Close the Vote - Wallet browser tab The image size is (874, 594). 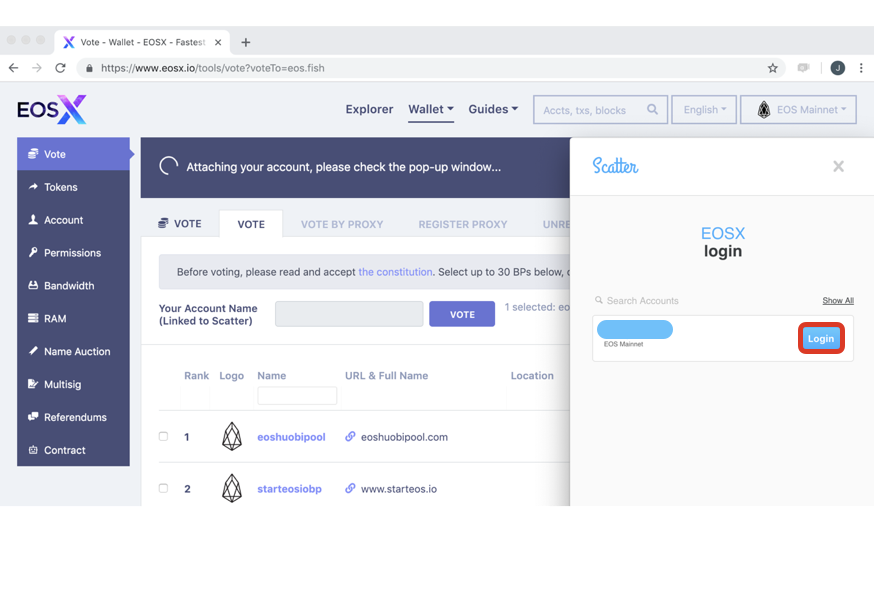tap(218, 42)
